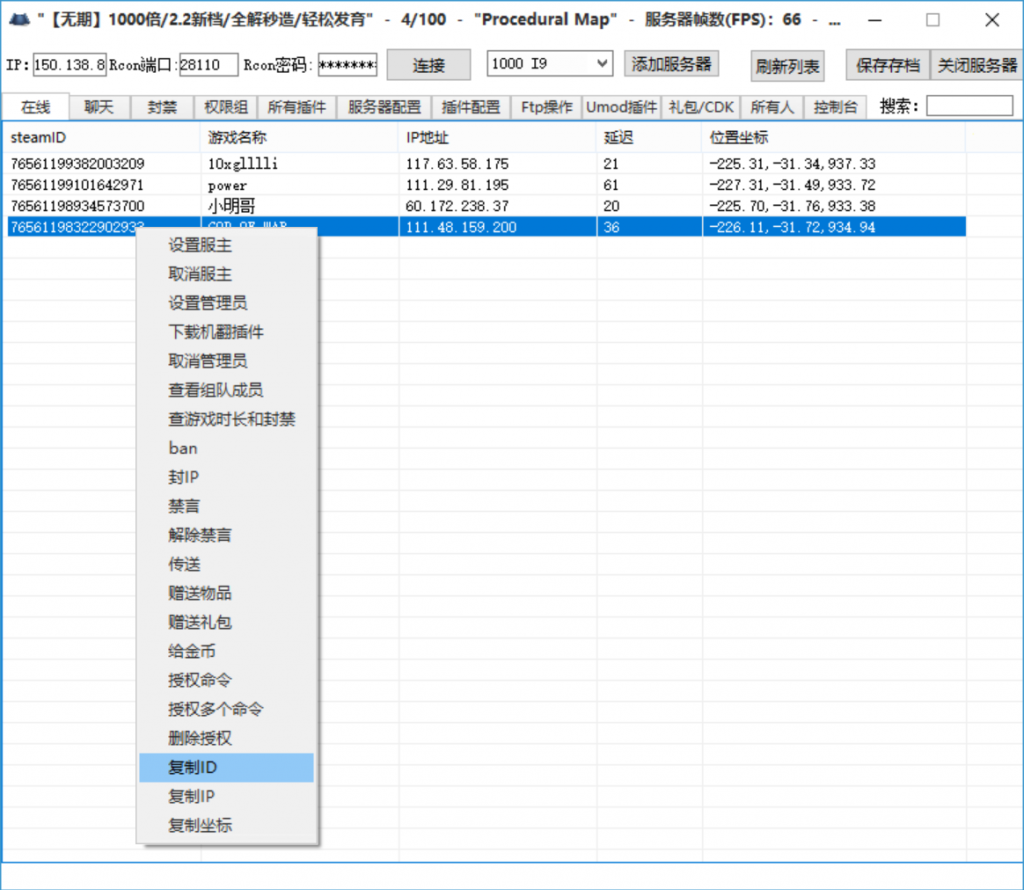Select ban in the context menu
This screenshot has height=890, width=1024.
click(x=183, y=448)
